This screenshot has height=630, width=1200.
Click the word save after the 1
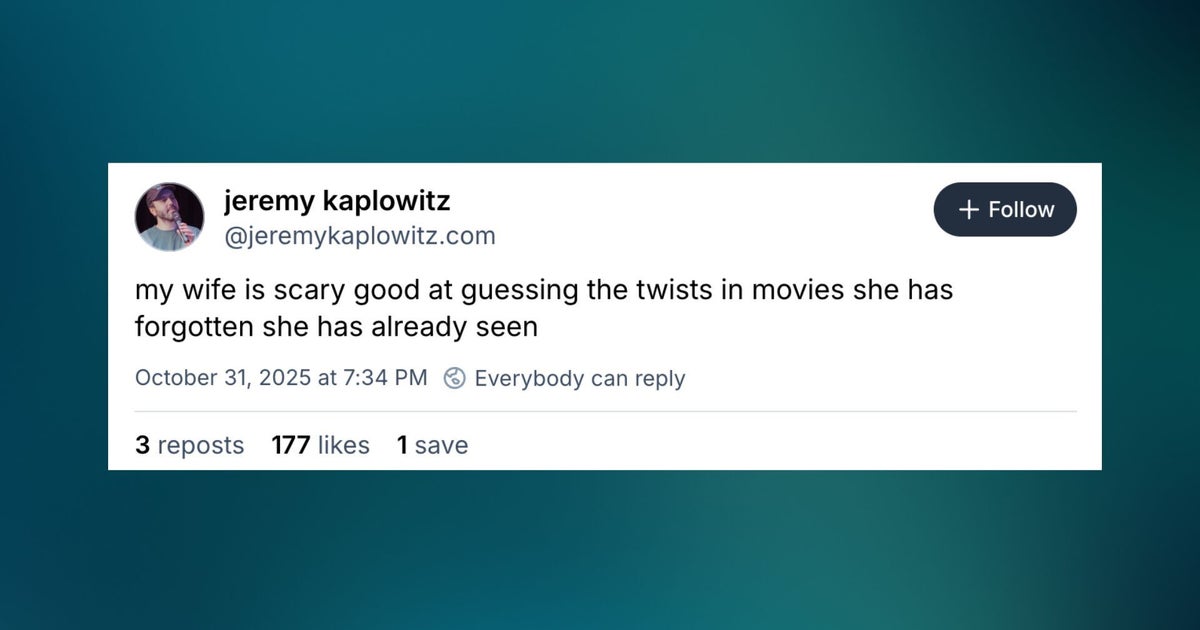[x=441, y=445]
